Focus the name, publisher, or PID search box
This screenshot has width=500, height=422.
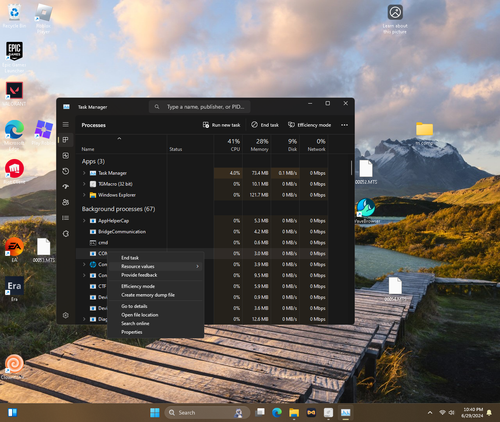pyautogui.click(x=199, y=107)
